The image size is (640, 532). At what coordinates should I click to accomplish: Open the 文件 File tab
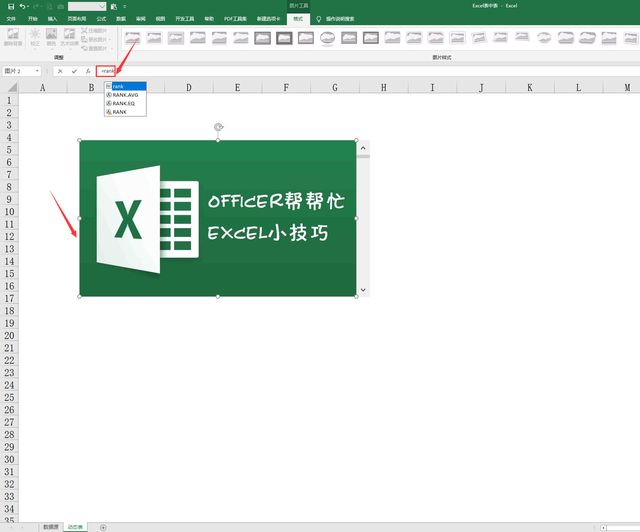pos(11,19)
